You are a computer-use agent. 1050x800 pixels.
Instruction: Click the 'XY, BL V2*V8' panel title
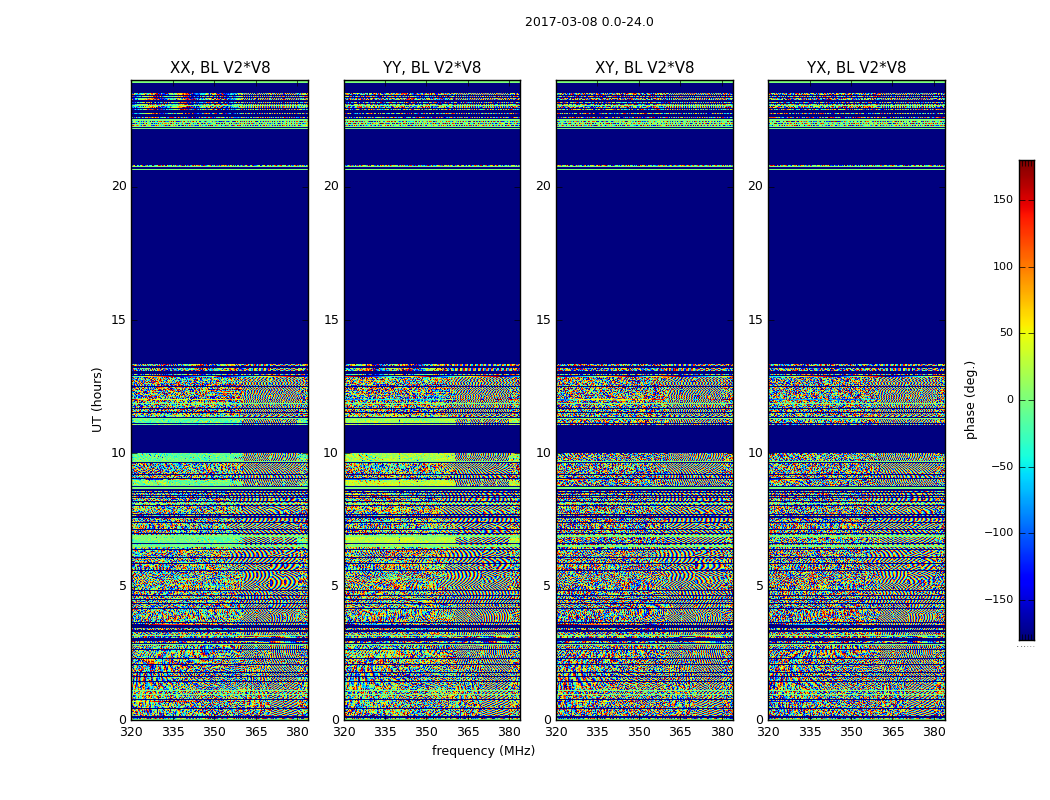[x=645, y=68]
